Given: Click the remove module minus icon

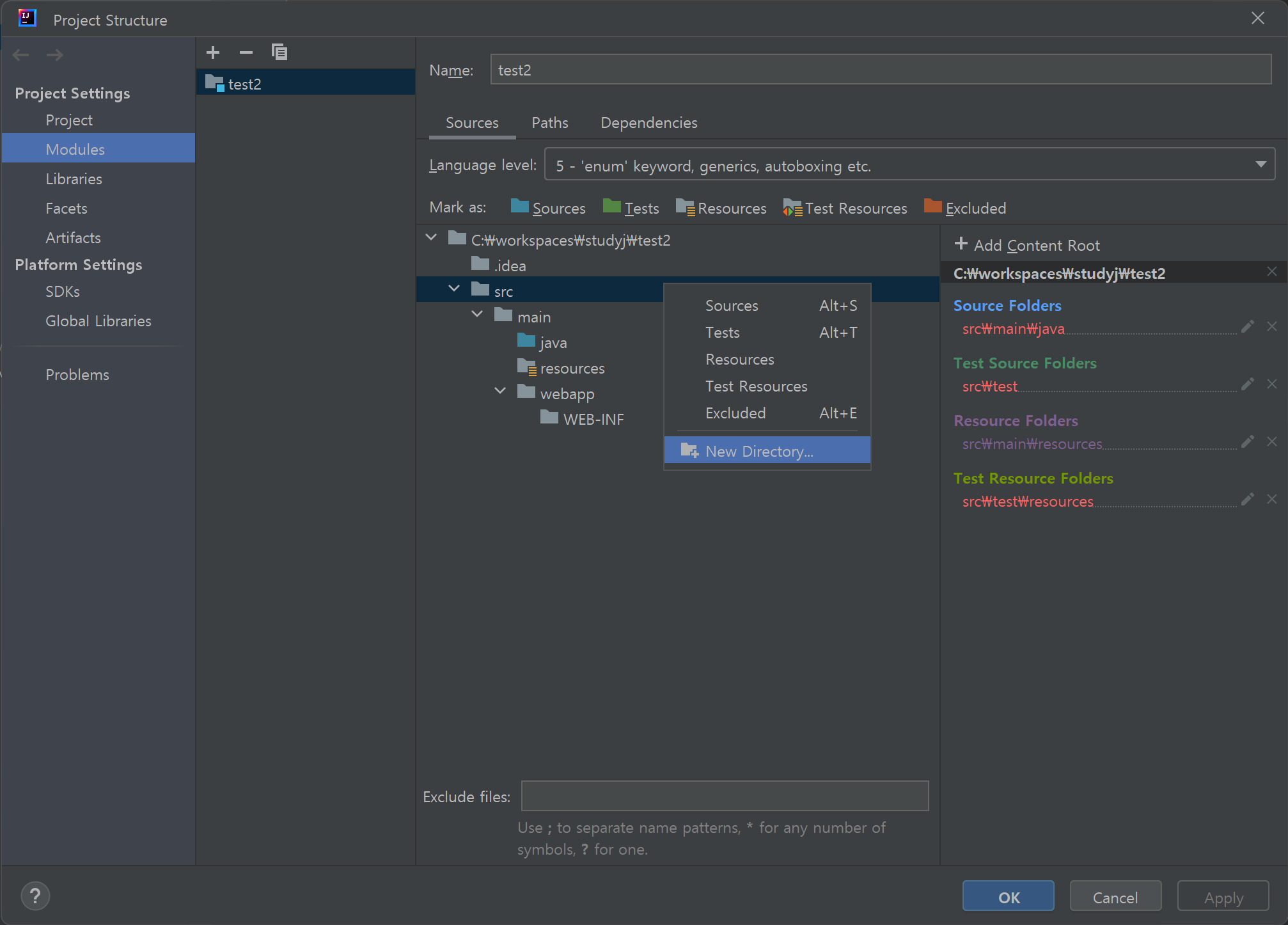Looking at the screenshot, I should click(x=246, y=52).
